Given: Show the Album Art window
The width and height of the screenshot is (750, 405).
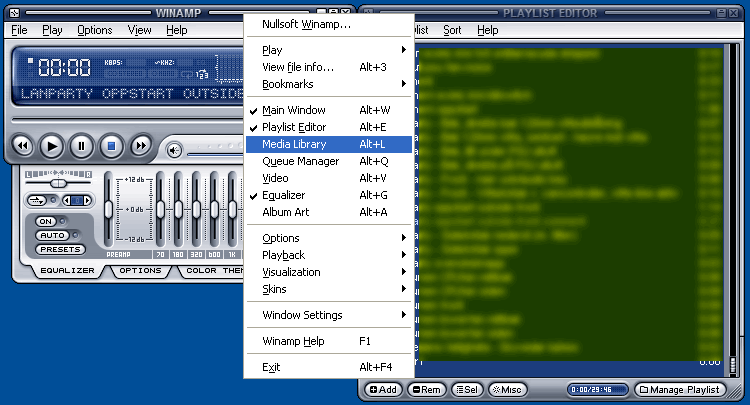Looking at the screenshot, I should (329, 212).
